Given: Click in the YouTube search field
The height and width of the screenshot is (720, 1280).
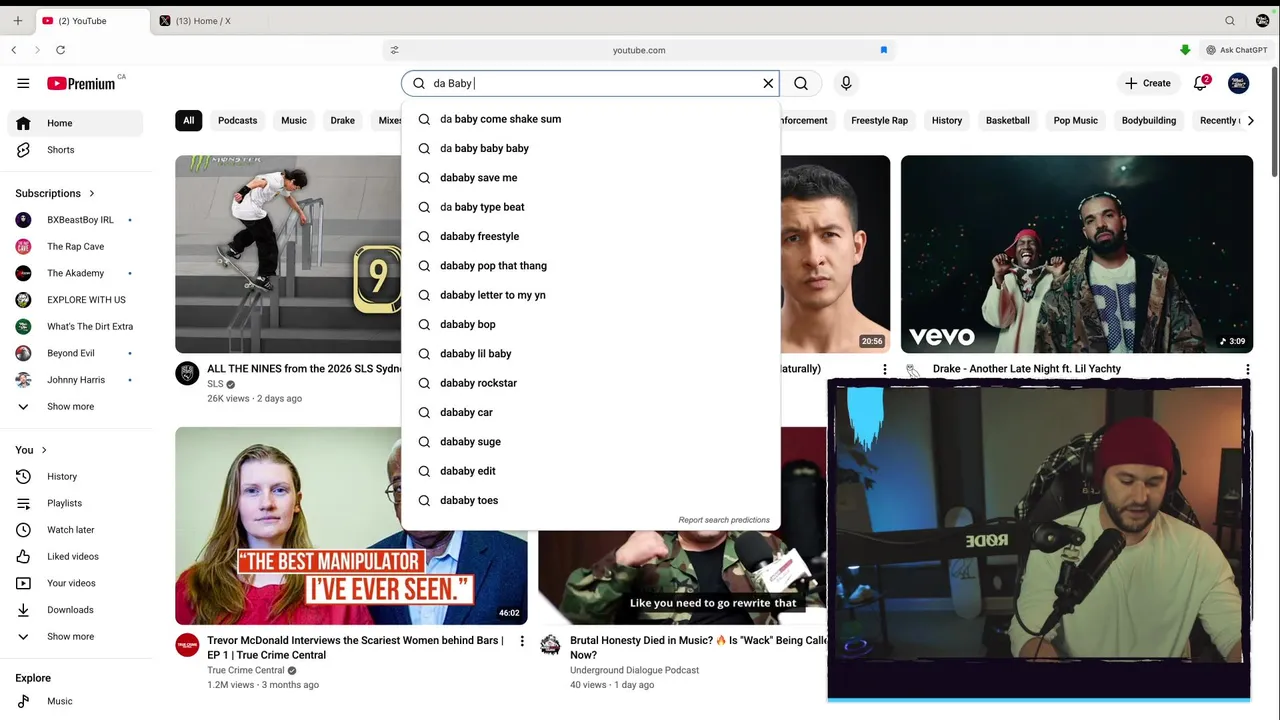Looking at the screenshot, I should click(590, 84).
